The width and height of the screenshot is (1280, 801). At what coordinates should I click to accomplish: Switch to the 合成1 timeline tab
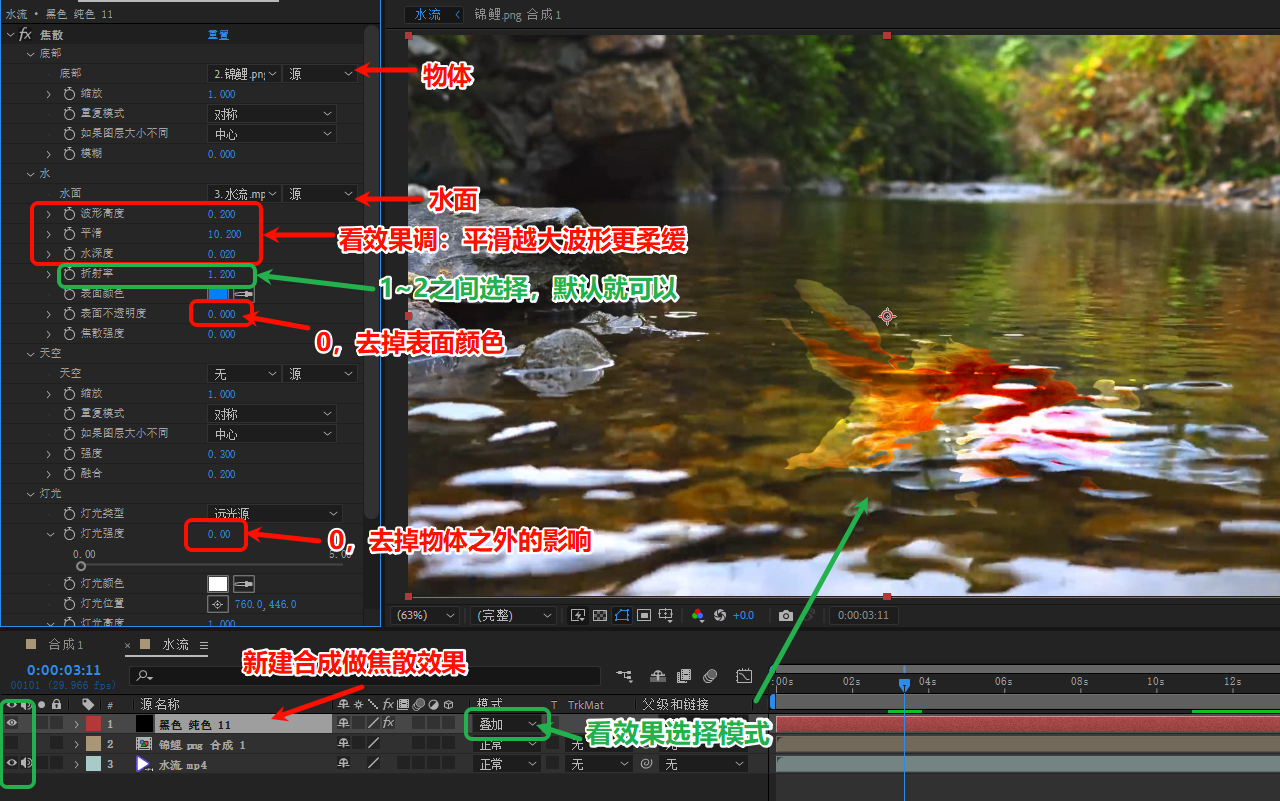tap(66, 645)
